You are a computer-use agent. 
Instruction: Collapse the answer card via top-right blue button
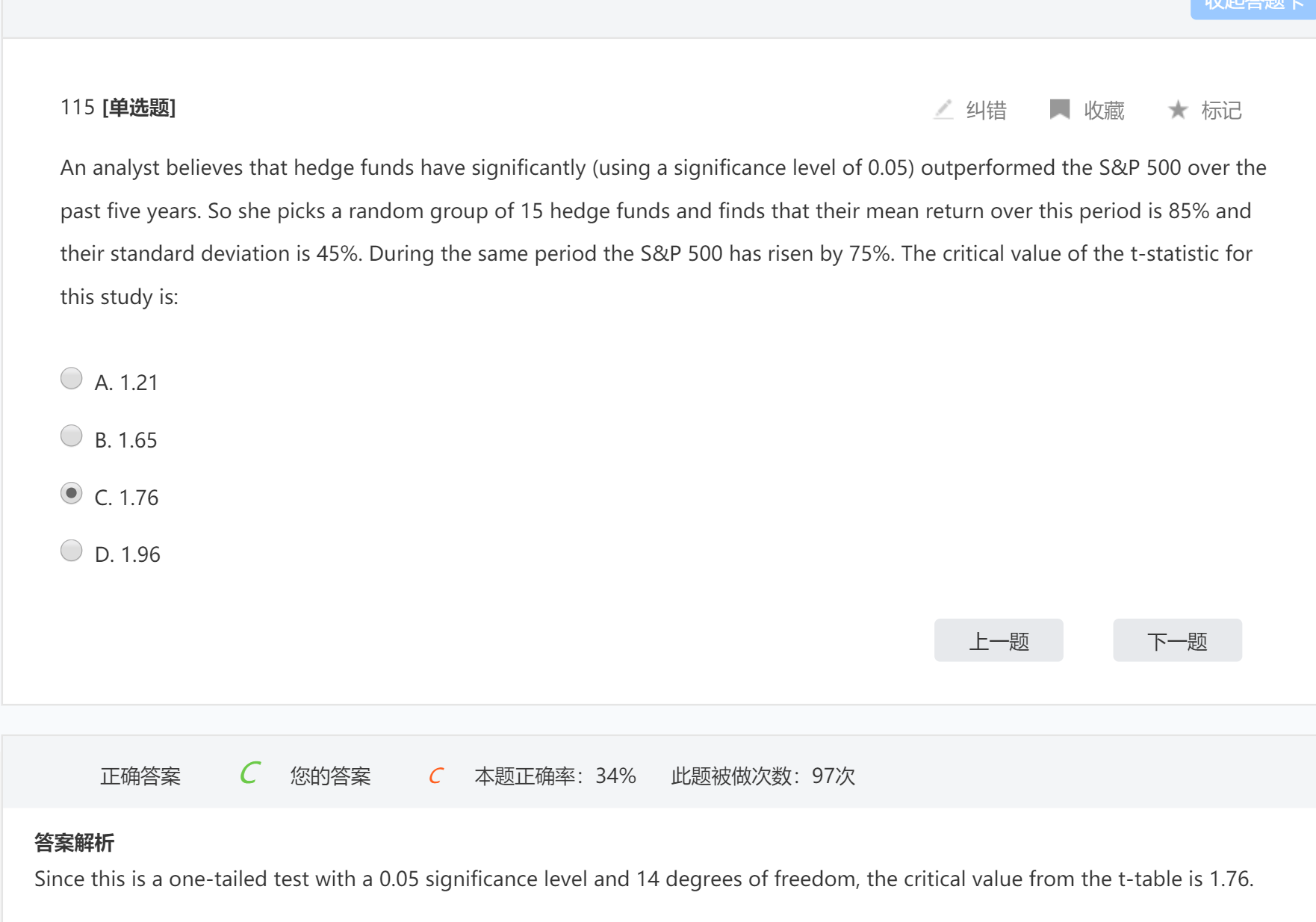[1253, 6]
